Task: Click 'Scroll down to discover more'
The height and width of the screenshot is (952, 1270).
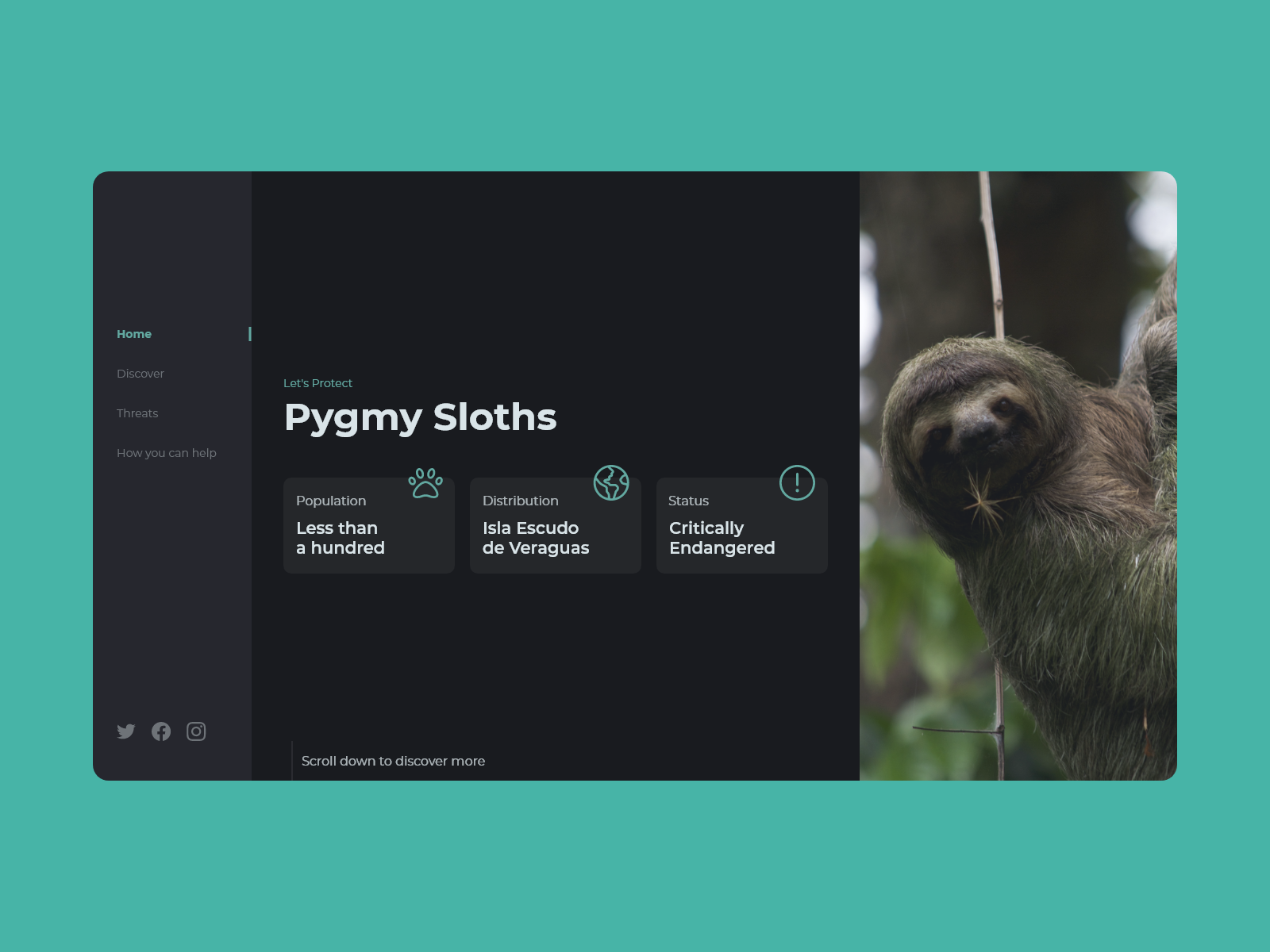Action: point(393,761)
